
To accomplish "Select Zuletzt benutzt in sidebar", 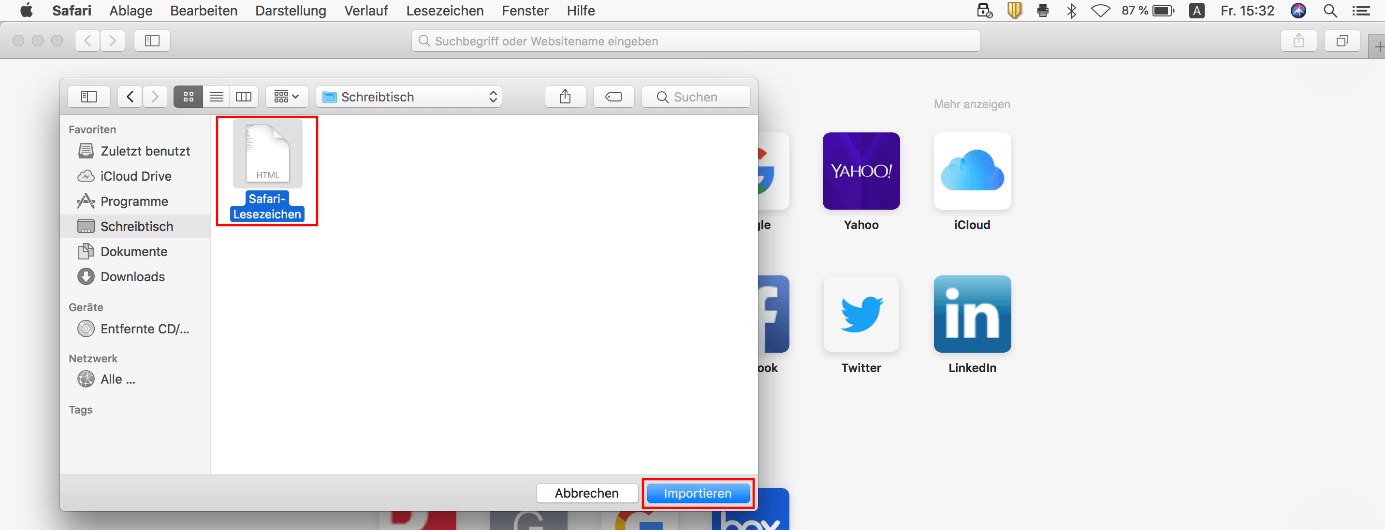I will (135, 151).
